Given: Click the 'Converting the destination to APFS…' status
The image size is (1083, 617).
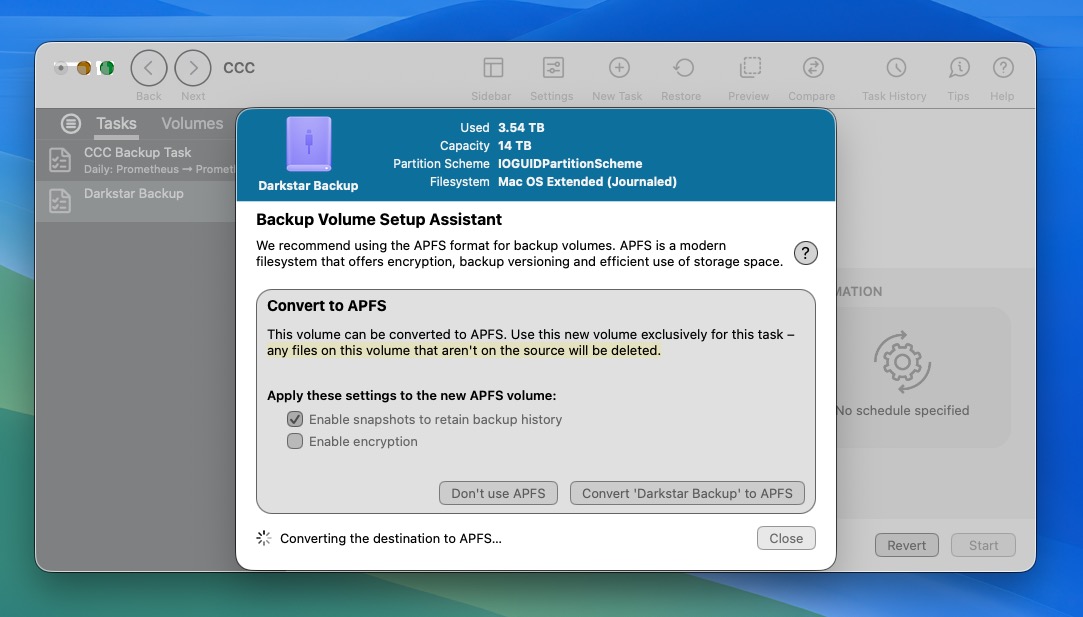Looking at the screenshot, I should coord(391,538).
